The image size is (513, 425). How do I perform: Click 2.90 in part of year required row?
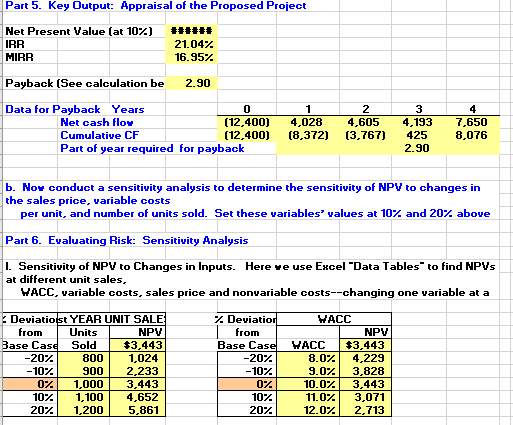tap(419, 148)
